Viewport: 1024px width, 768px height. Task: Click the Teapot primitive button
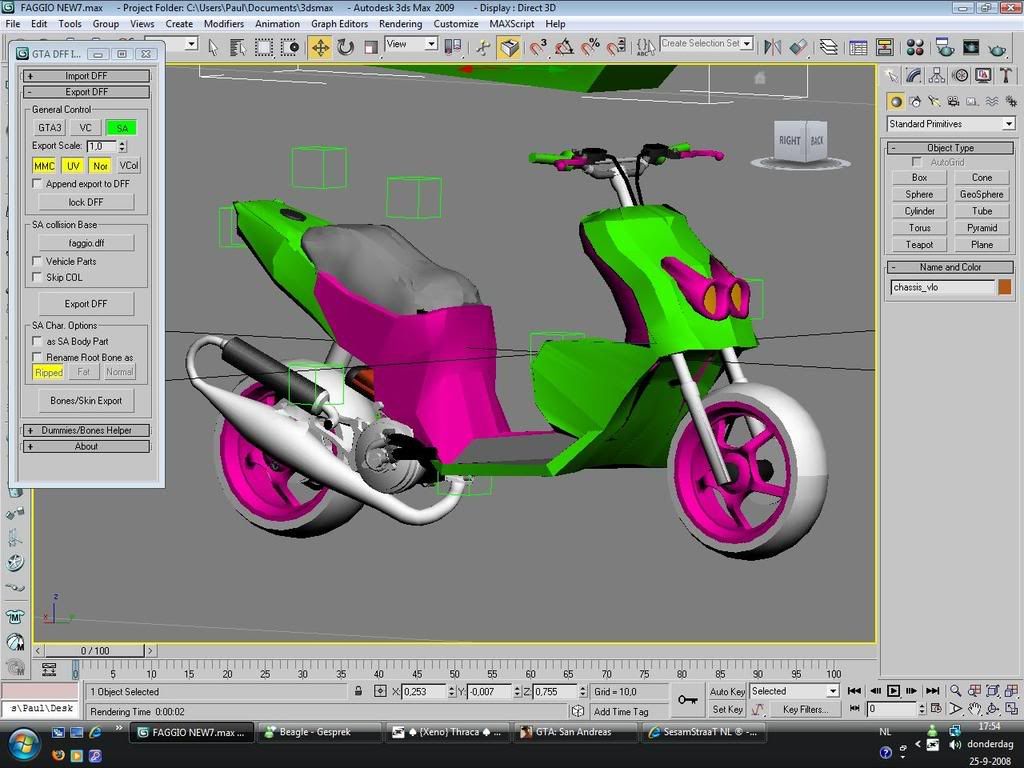(920, 245)
